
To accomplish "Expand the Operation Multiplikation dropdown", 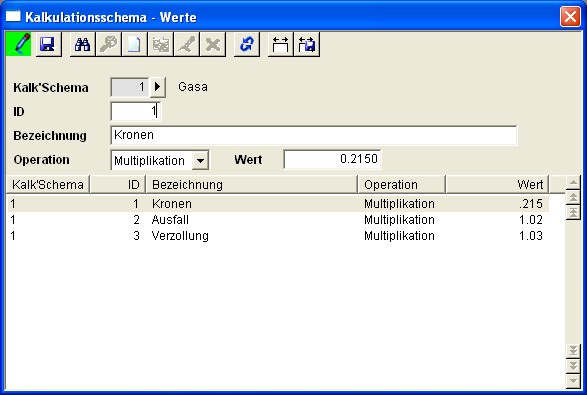I will point(200,161).
